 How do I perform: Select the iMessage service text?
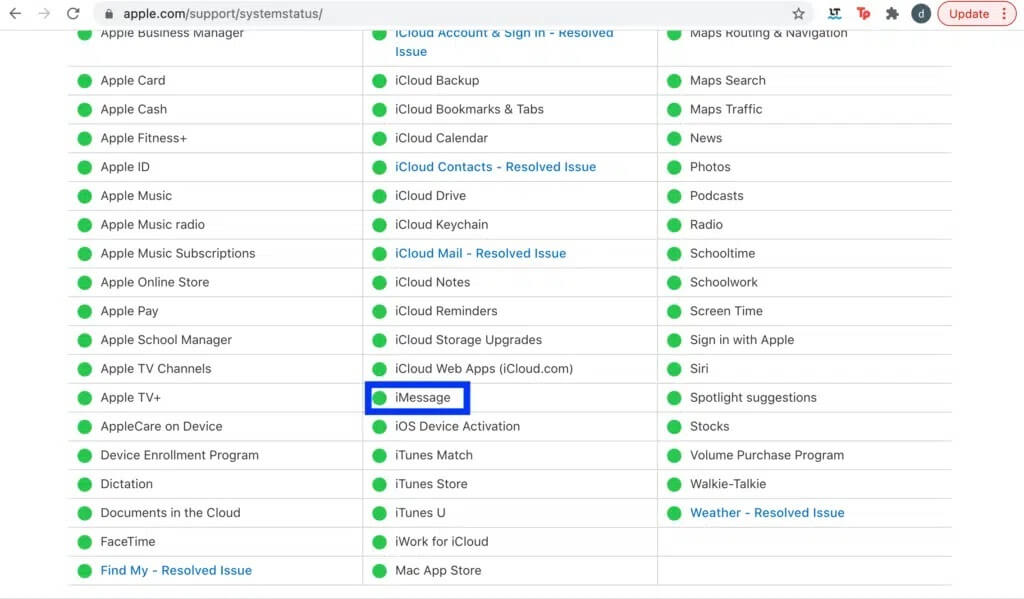[423, 397]
